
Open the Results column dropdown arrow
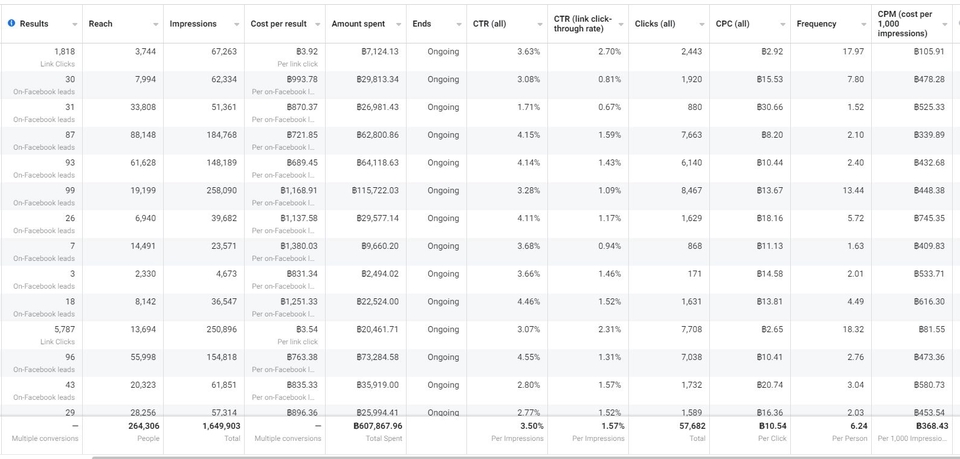point(74,24)
